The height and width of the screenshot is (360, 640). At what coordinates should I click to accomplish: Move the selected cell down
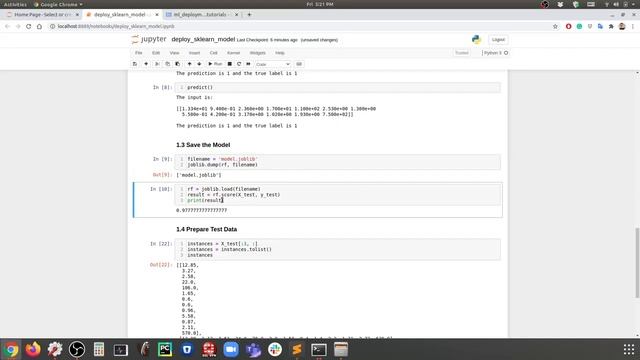(x=199, y=64)
